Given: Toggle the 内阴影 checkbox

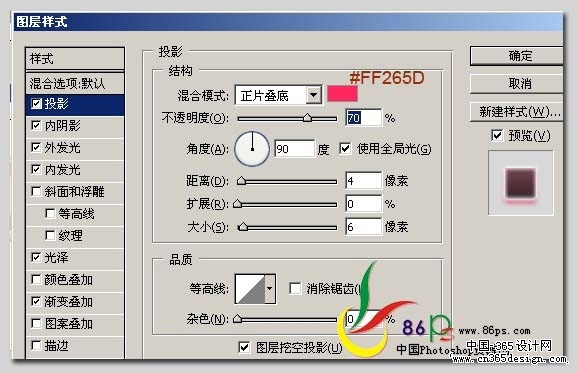Looking at the screenshot, I should pyautogui.click(x=36, y=126).
